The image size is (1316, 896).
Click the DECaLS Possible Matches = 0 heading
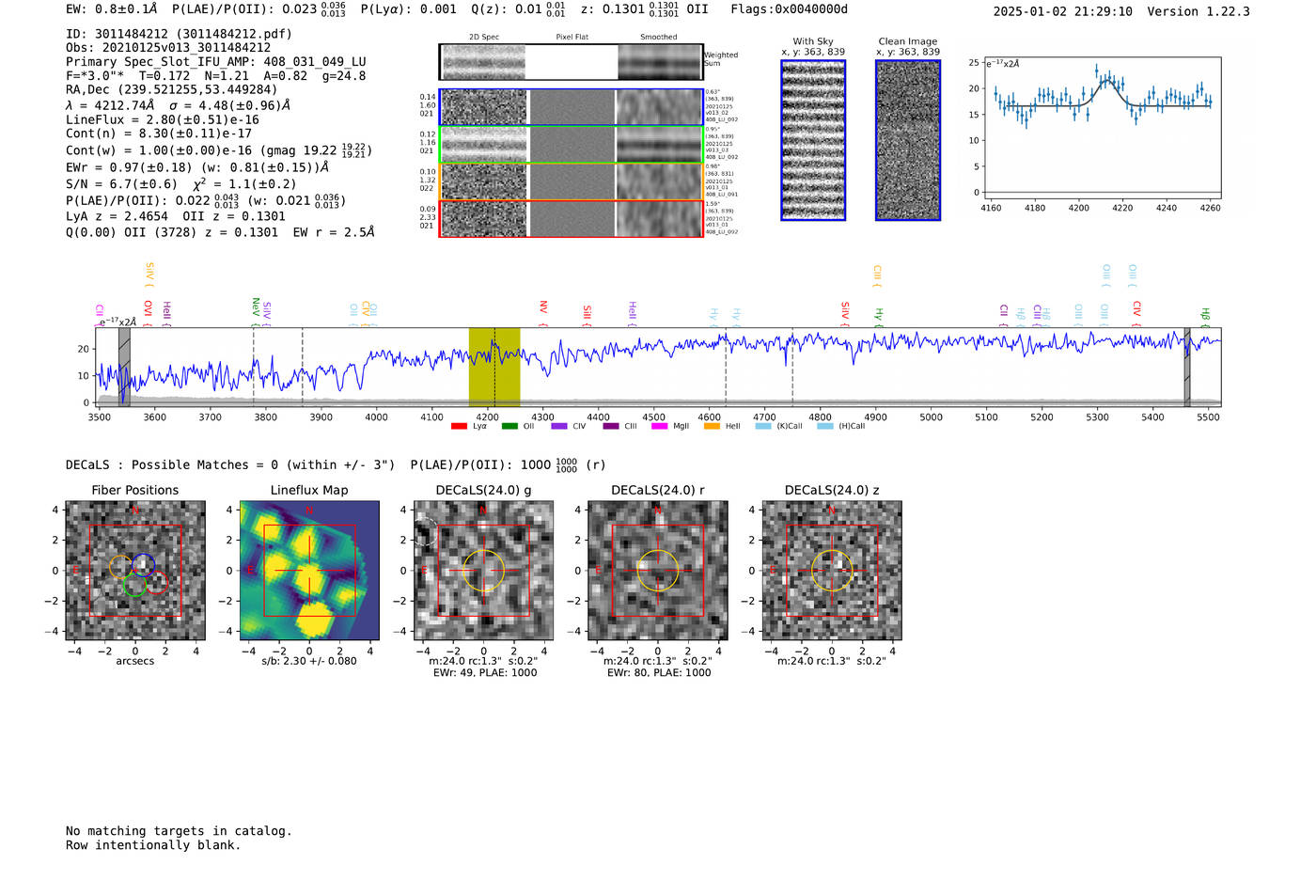230,464
